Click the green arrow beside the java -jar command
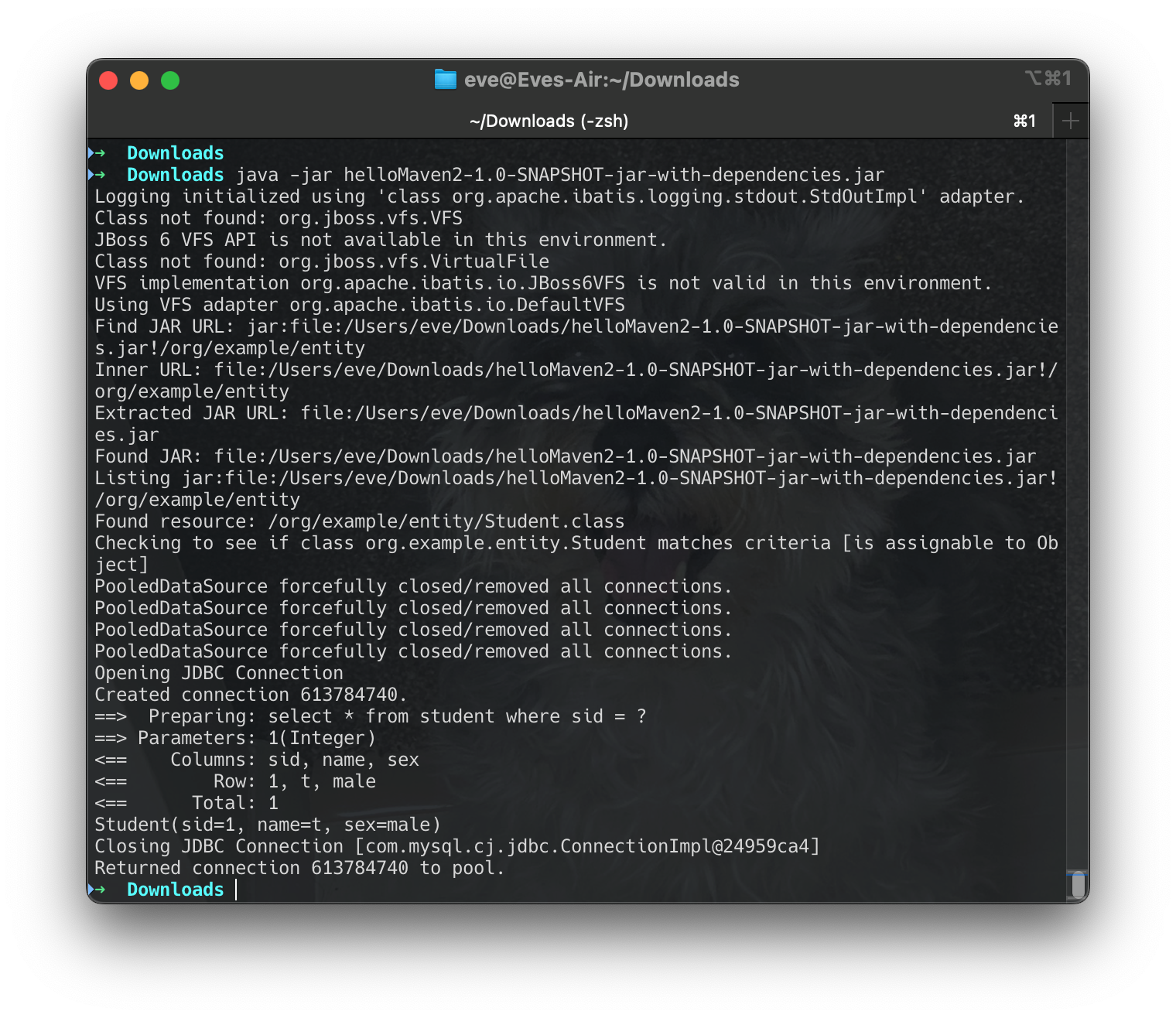 click(x=101, y=175)
